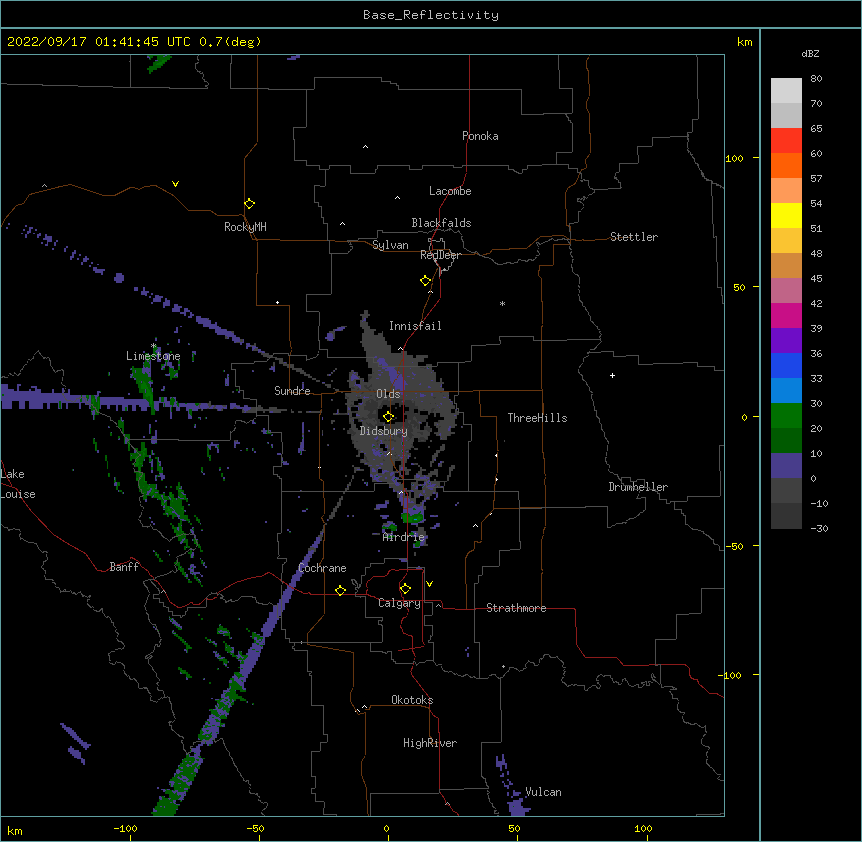862x842 pixels.
Task: Select the 60 dBZ orange color swatch
Action: (786, 165)
